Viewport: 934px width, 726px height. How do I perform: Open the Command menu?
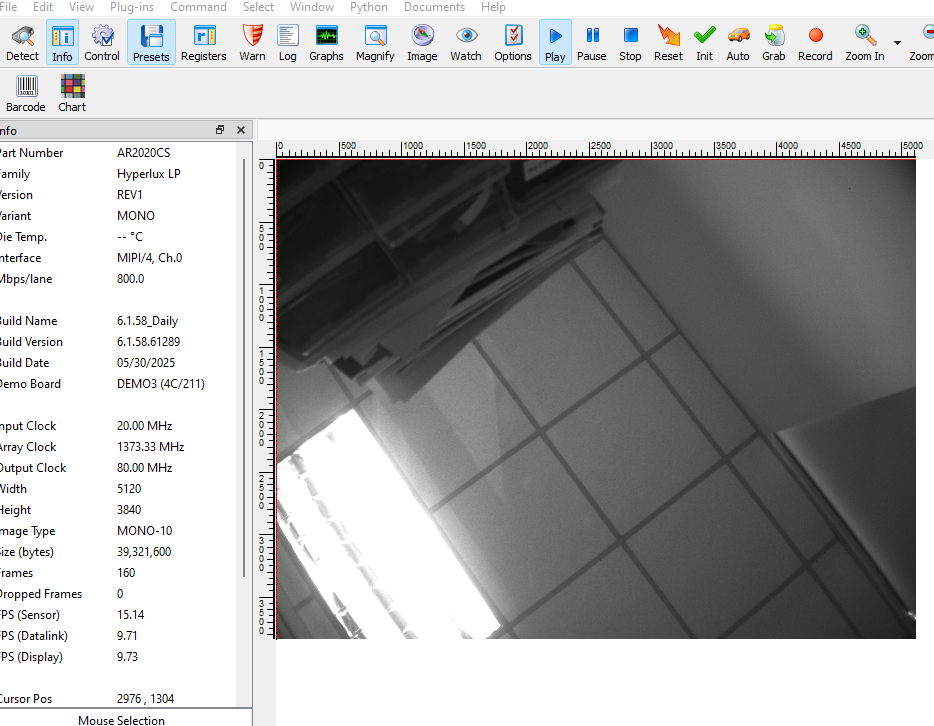coord(198,7)
